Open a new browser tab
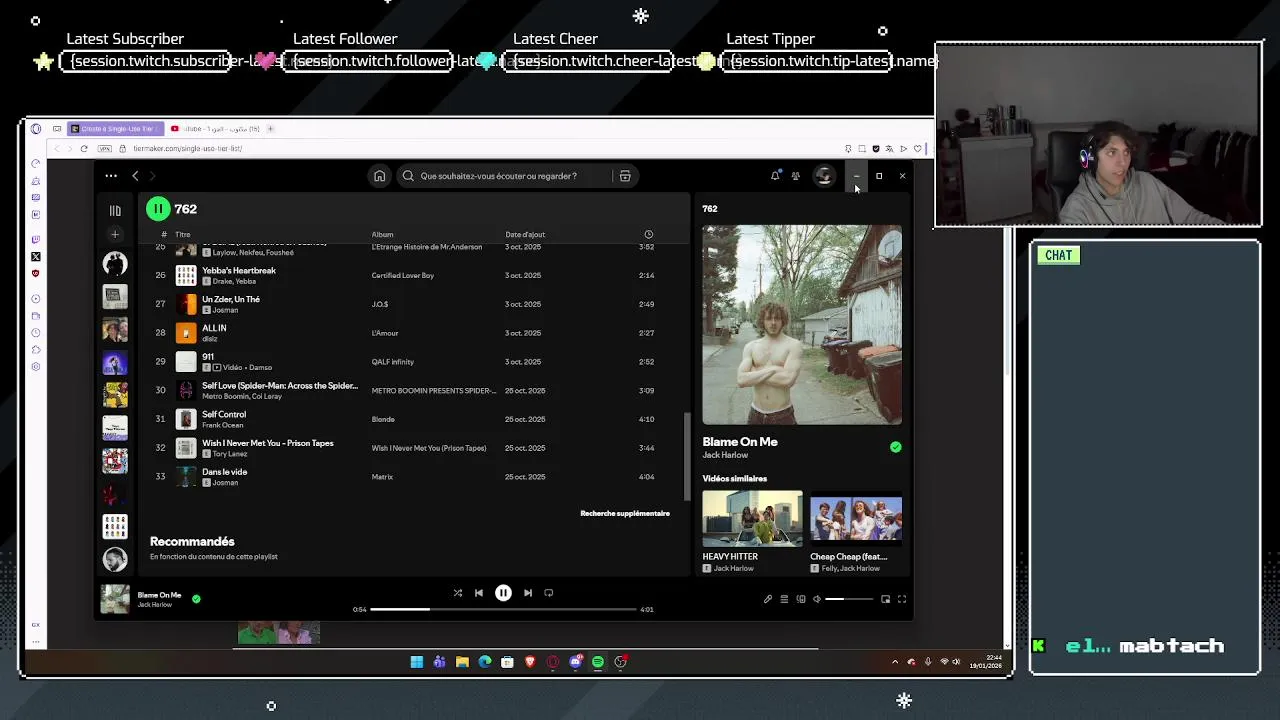Viewport: 1280px width, 720px height. pyautogui.click(x=270, y=129)
